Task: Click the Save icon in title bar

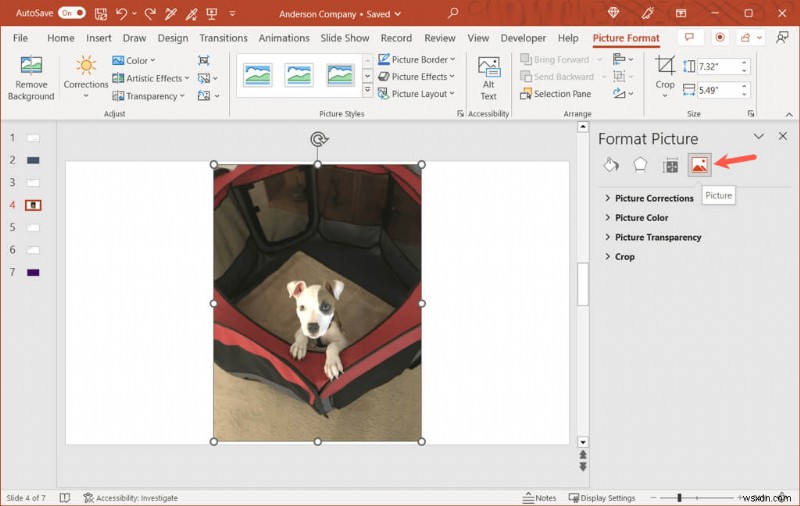Action: pyautogui.click(x=101, y=14)
